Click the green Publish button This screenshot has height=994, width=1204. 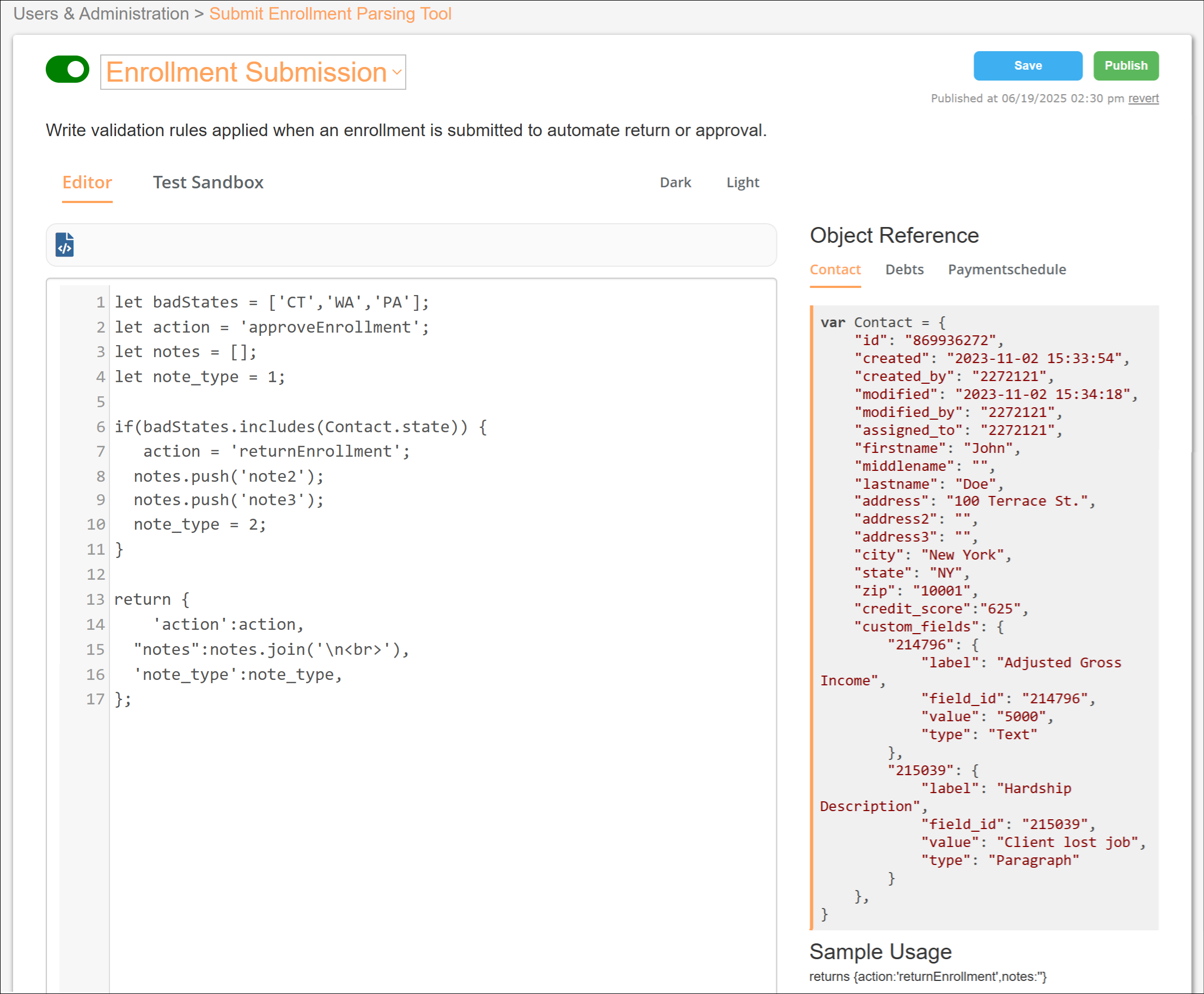(x=1126, y=66)
